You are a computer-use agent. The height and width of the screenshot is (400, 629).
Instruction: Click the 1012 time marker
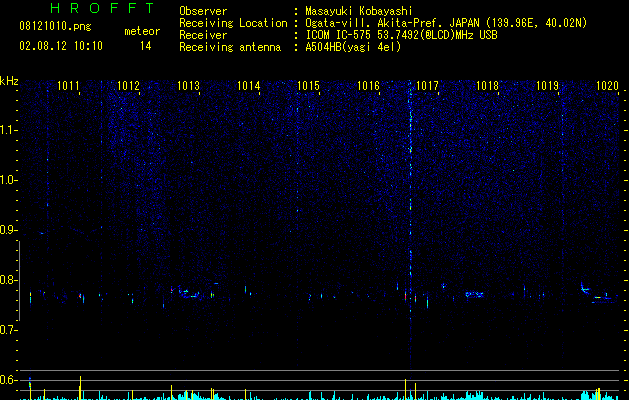click(128, 86)
